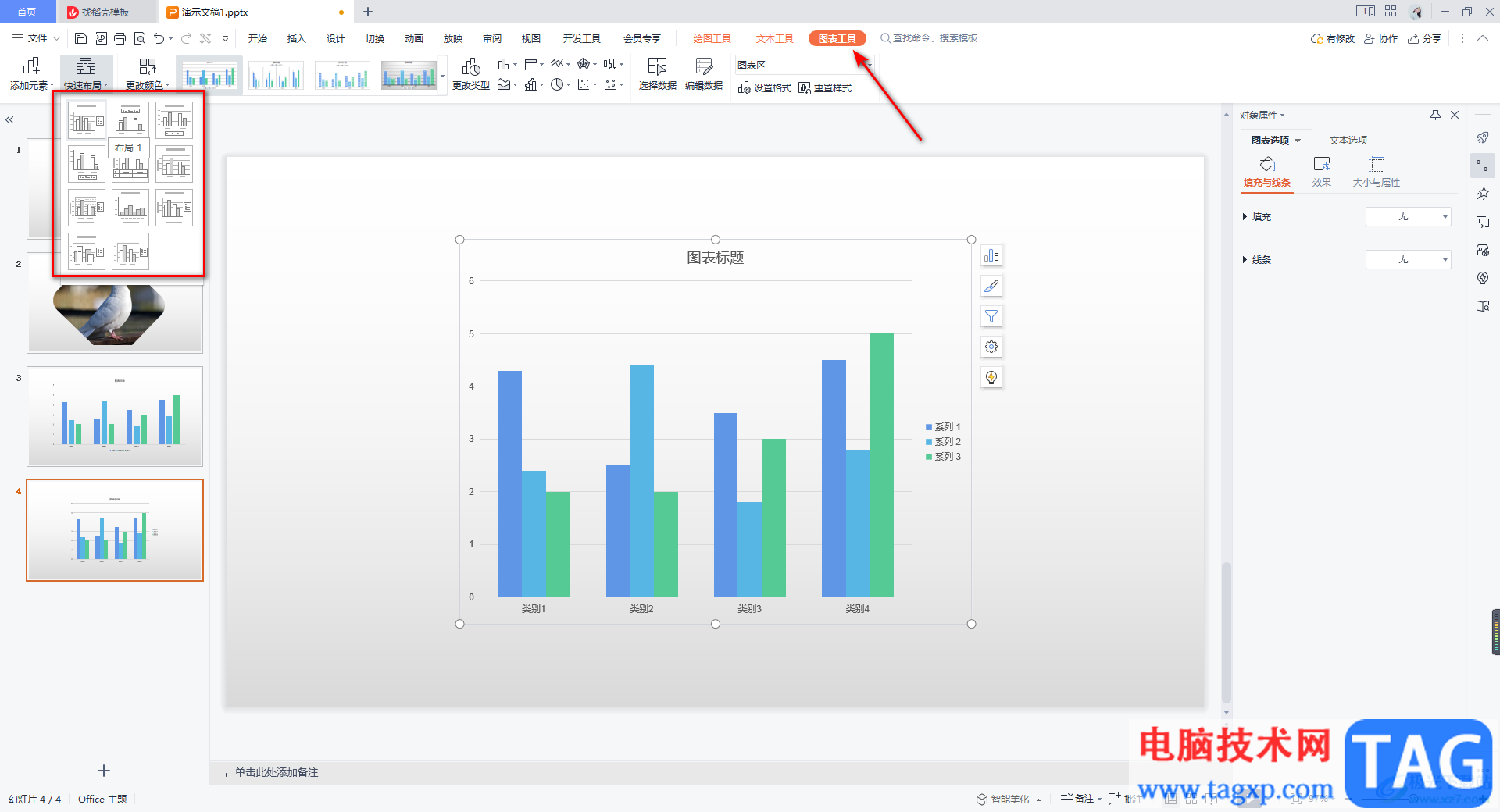Open the chart settings gear button
Viewport: 1500px width, 812px height.
tap(991, 347)
